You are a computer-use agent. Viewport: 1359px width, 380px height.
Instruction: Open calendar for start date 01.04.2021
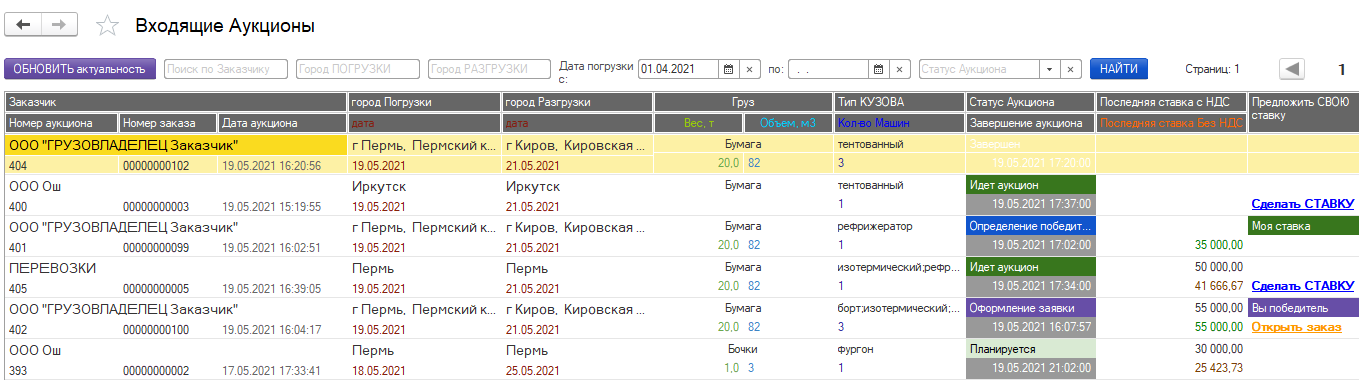[729, 69]
